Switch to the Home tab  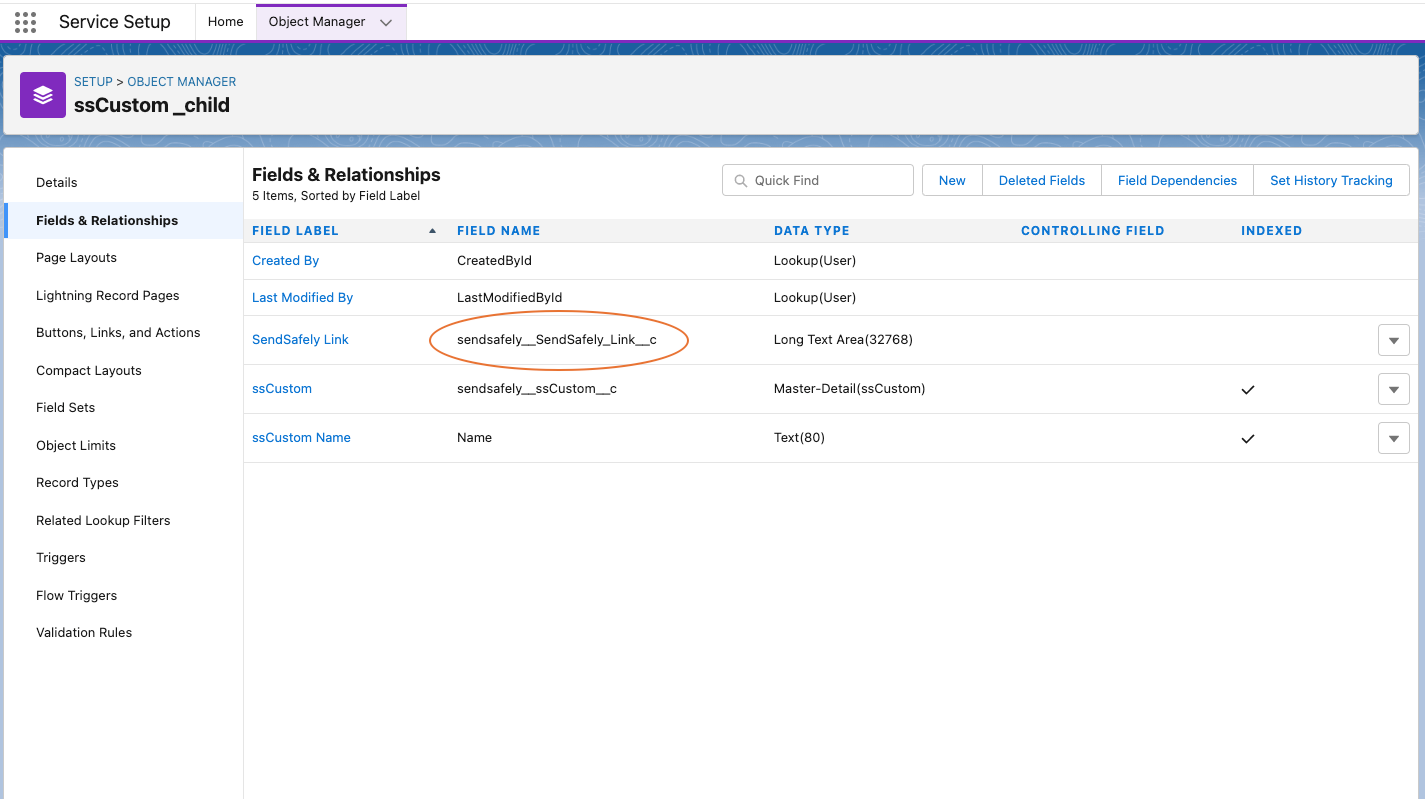coord(225,22)
